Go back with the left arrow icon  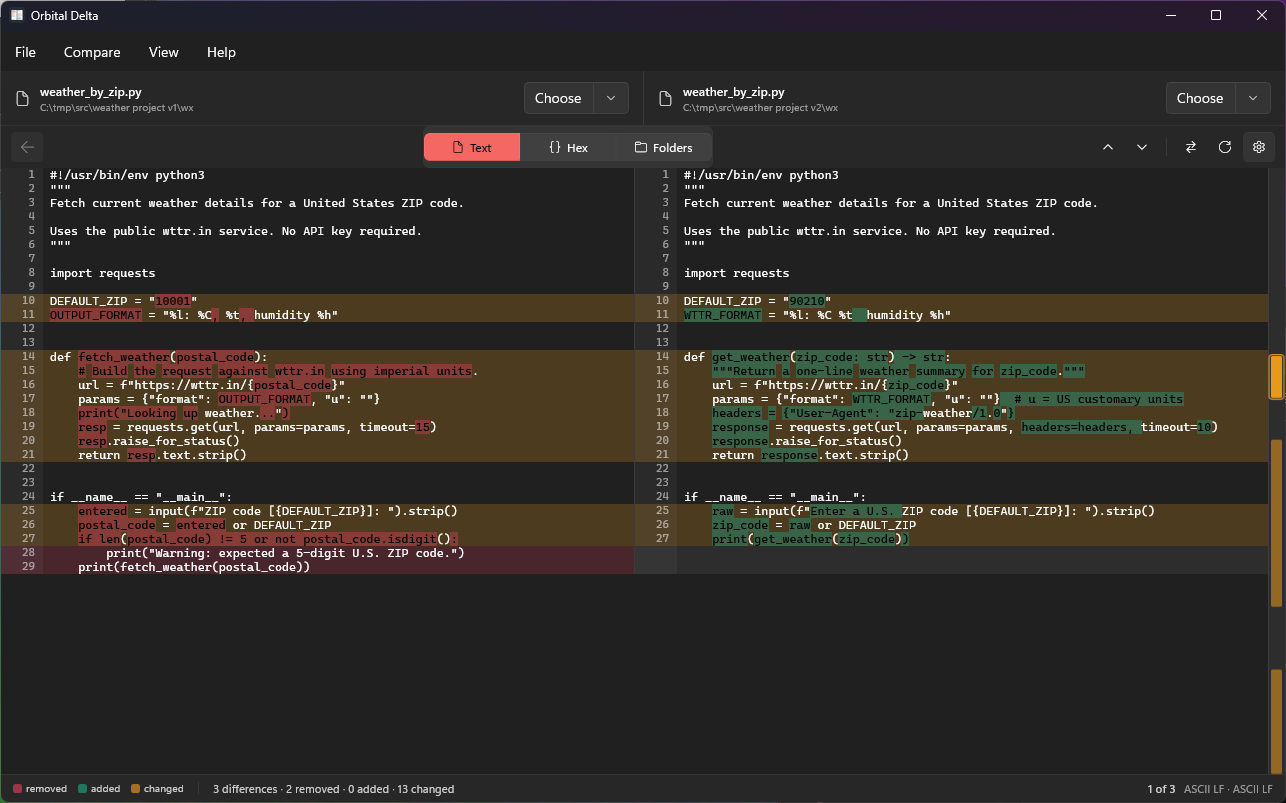coord(27,147)
